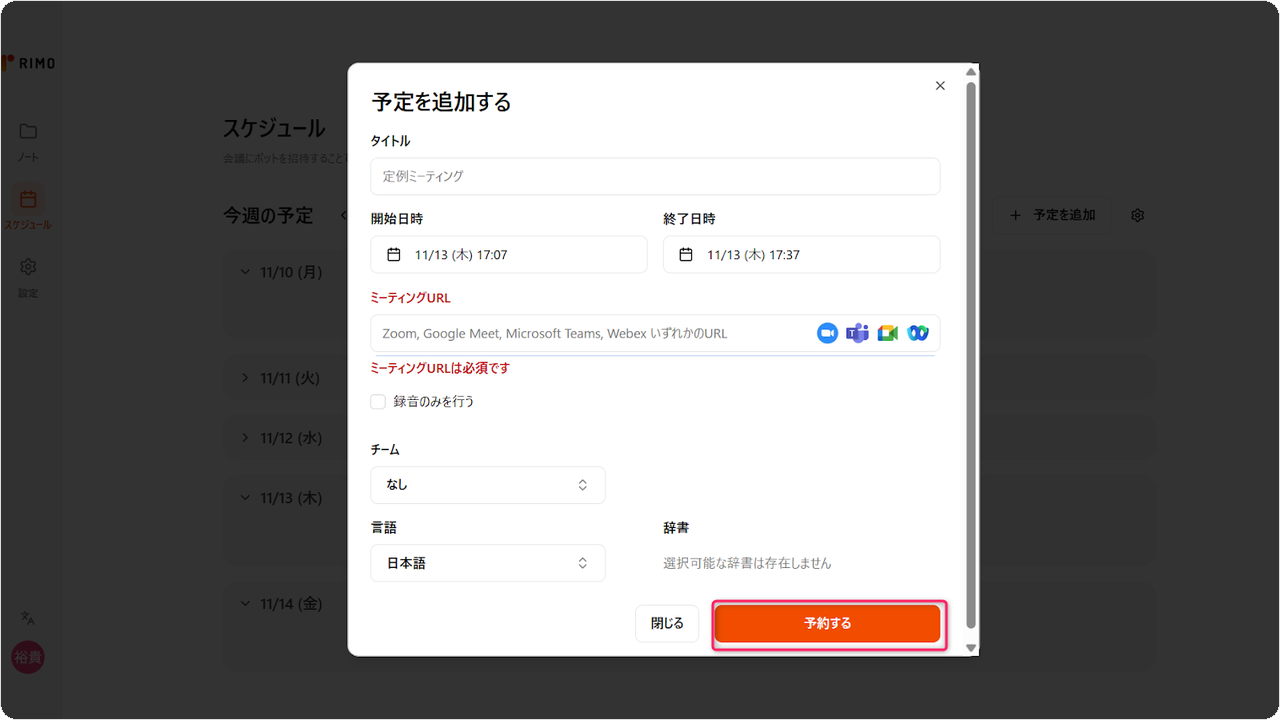Click the dialog scrollbar up arrow
1280x720 pixels.
pos(971,71)
